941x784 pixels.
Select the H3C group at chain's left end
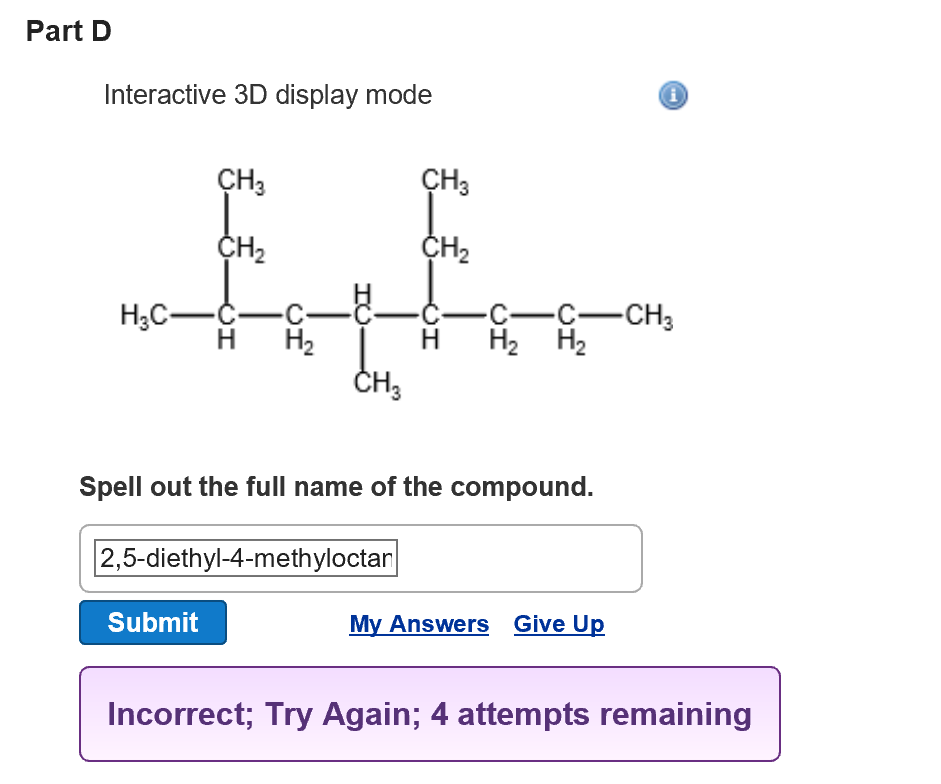143,315
